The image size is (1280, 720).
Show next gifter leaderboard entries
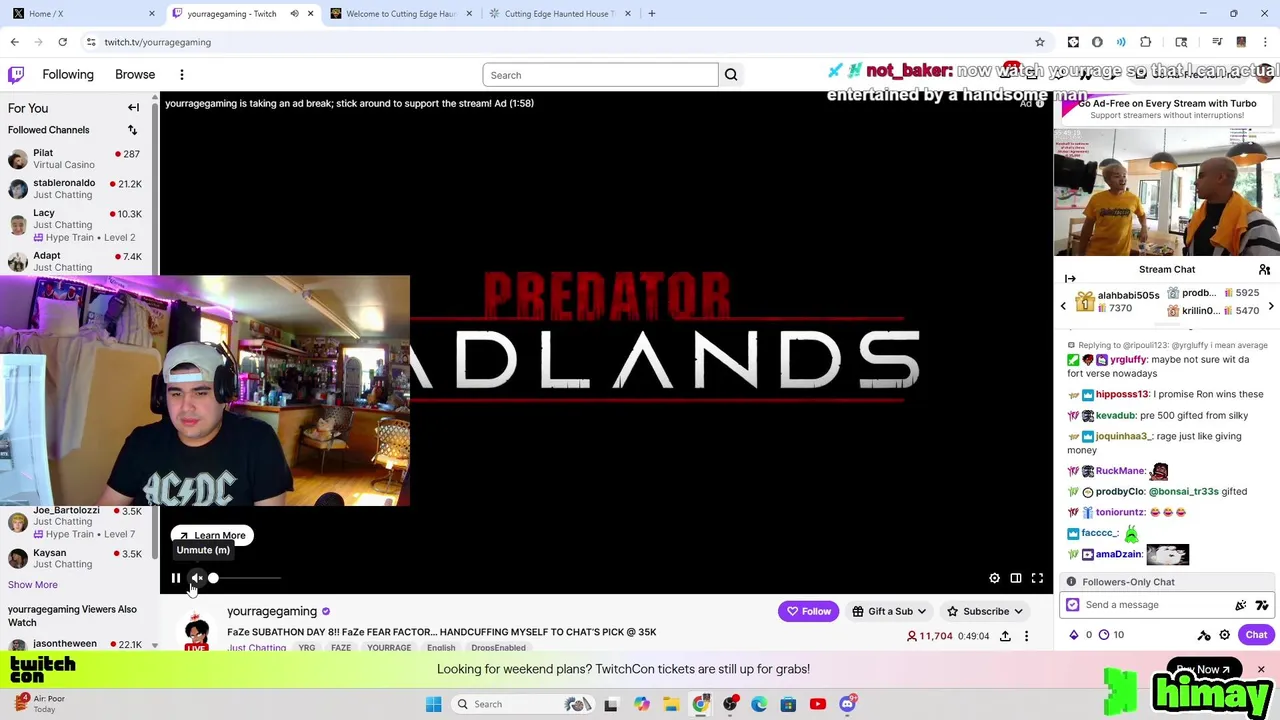click(x=1271, y=305)
